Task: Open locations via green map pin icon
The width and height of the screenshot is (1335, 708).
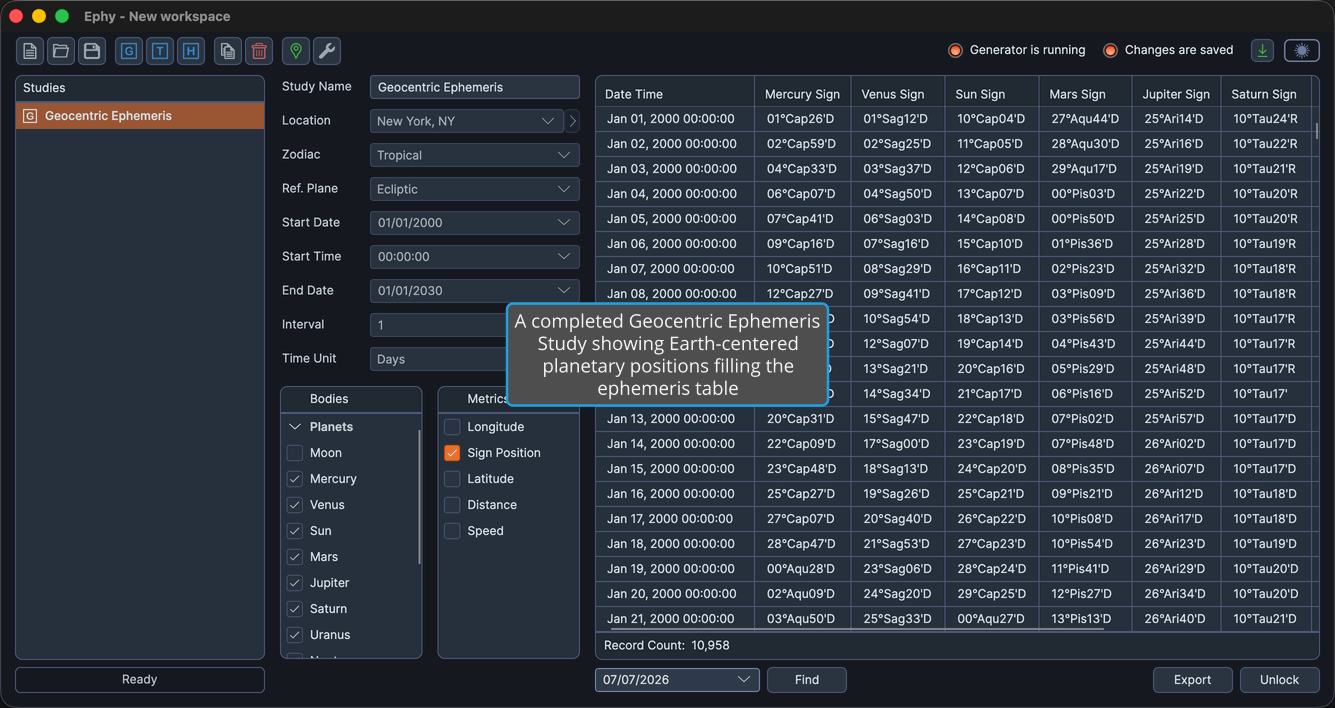Action: [296, 51]
